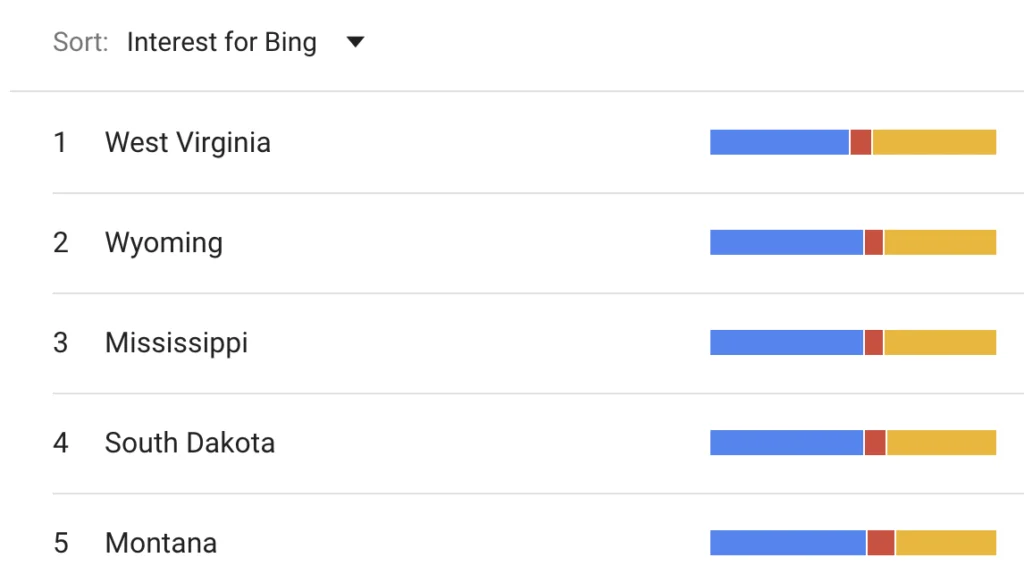
Task: Click the rank number 5 label
Action: pyautogui.click(x=60, y=542)
